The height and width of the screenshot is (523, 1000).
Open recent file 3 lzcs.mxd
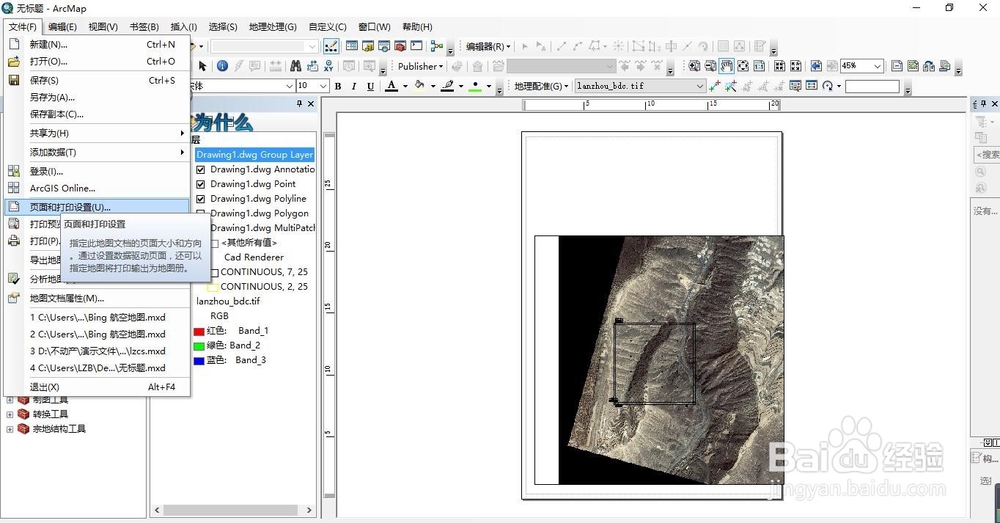tap(96, 351)
